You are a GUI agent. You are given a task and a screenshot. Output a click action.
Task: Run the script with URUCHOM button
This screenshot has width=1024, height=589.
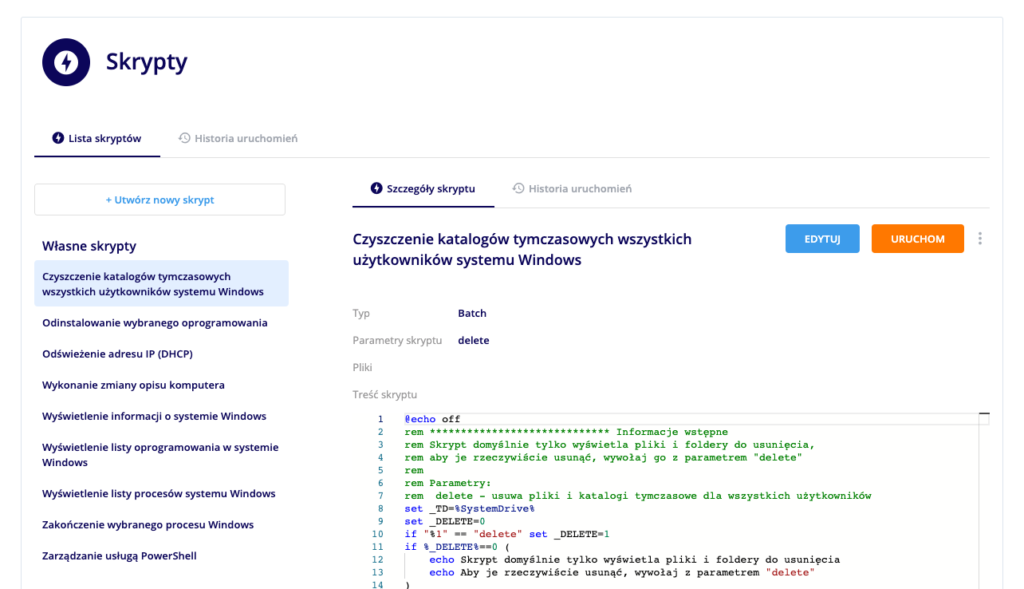(x=918, y=239)
